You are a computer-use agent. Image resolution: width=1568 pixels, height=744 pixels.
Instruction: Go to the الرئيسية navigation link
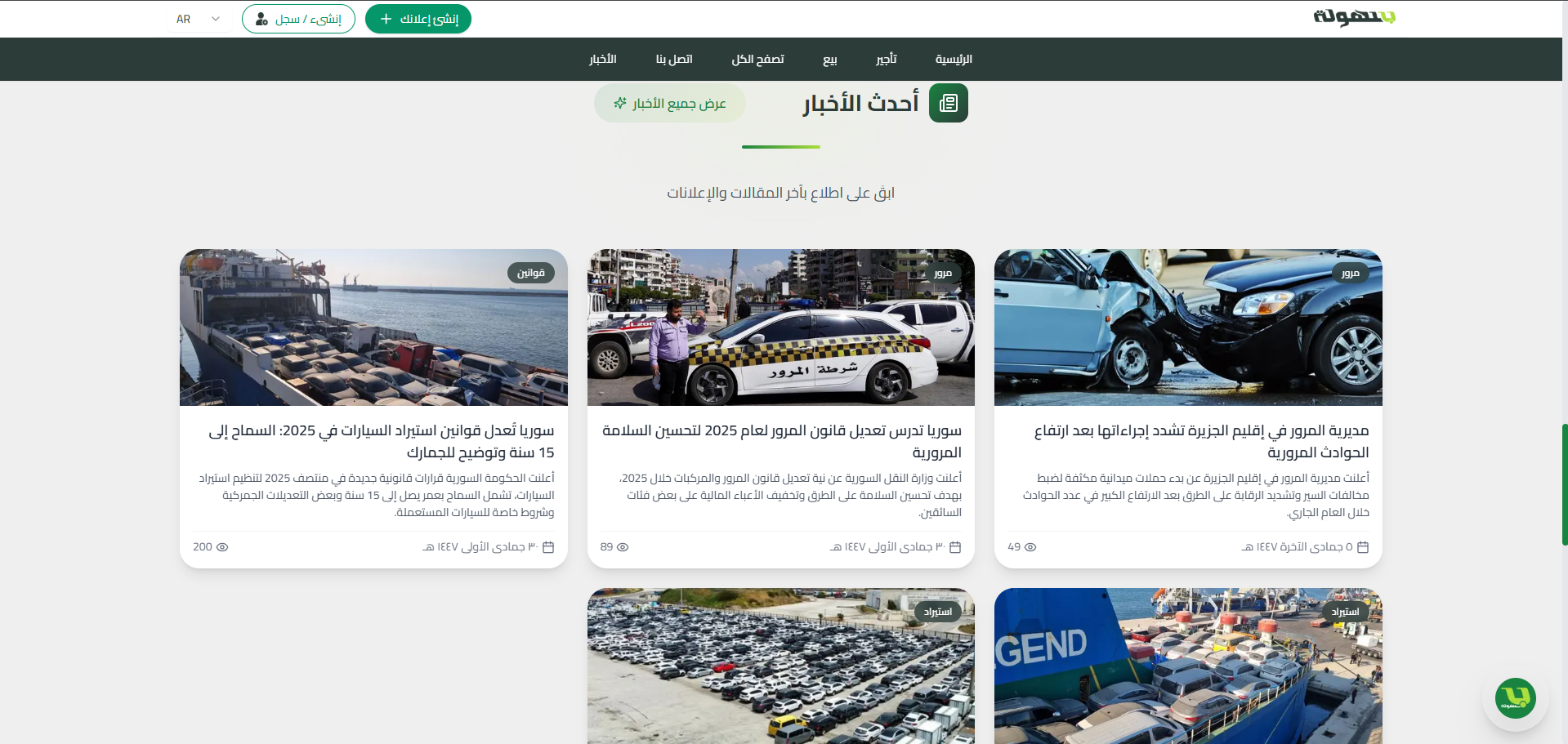click(954, 59)
